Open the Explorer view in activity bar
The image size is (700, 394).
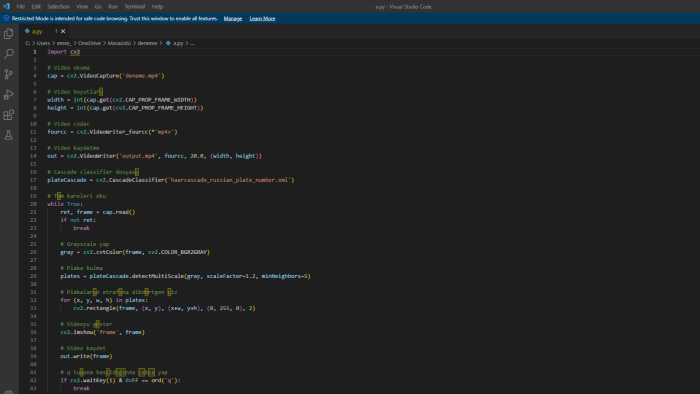click(x=8, y=33)
